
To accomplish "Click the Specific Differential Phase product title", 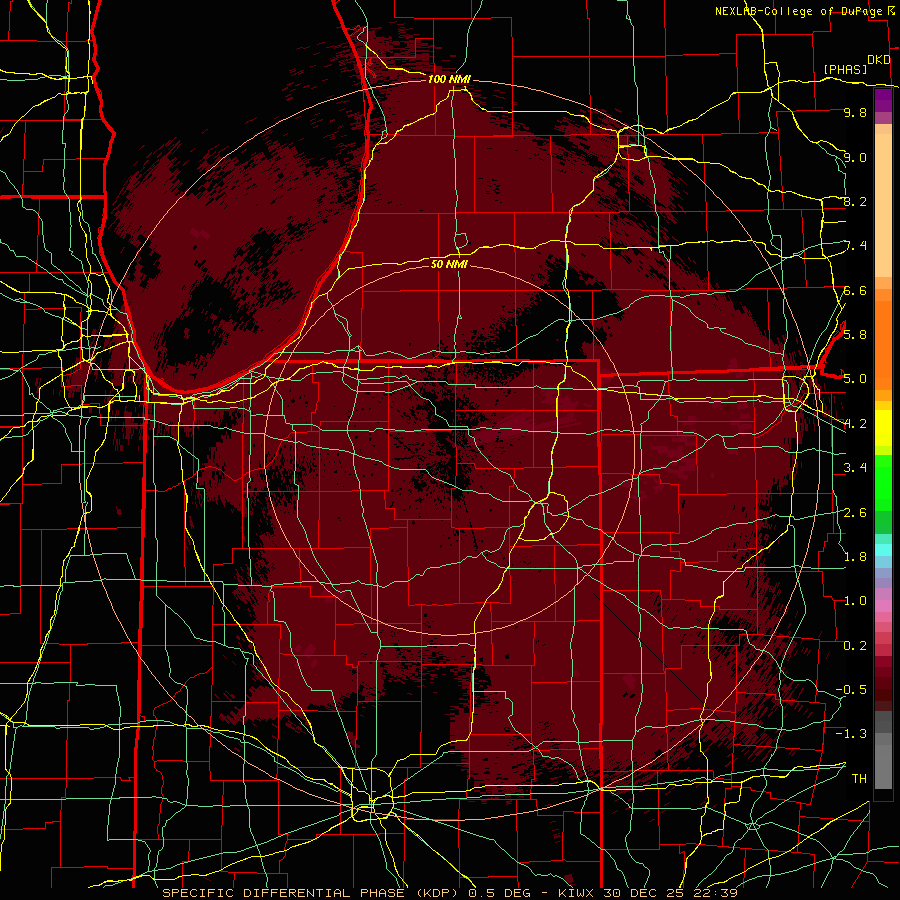I will (310, 893).
